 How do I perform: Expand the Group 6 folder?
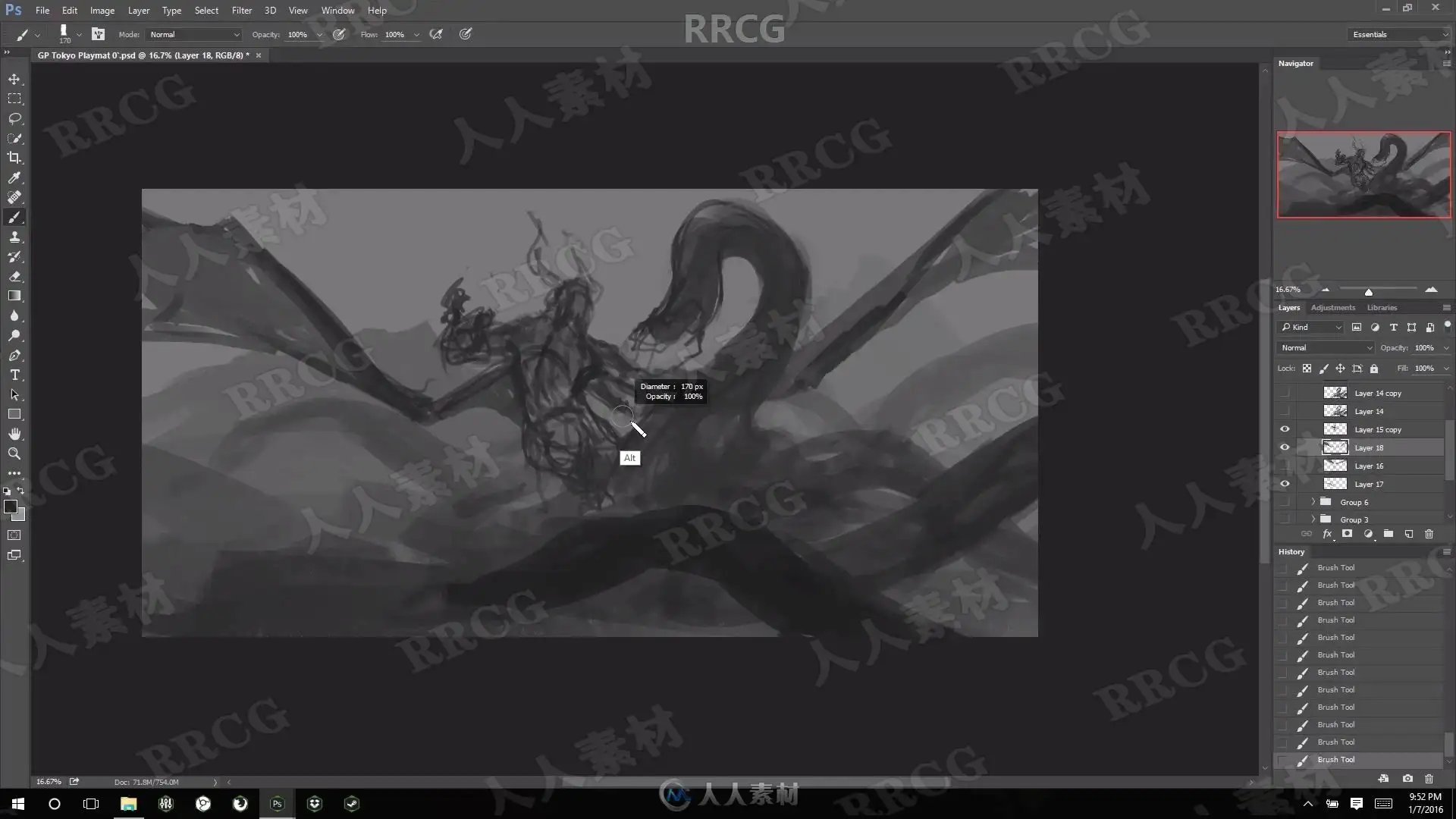pyautogui.click(x=1313, y=502)
